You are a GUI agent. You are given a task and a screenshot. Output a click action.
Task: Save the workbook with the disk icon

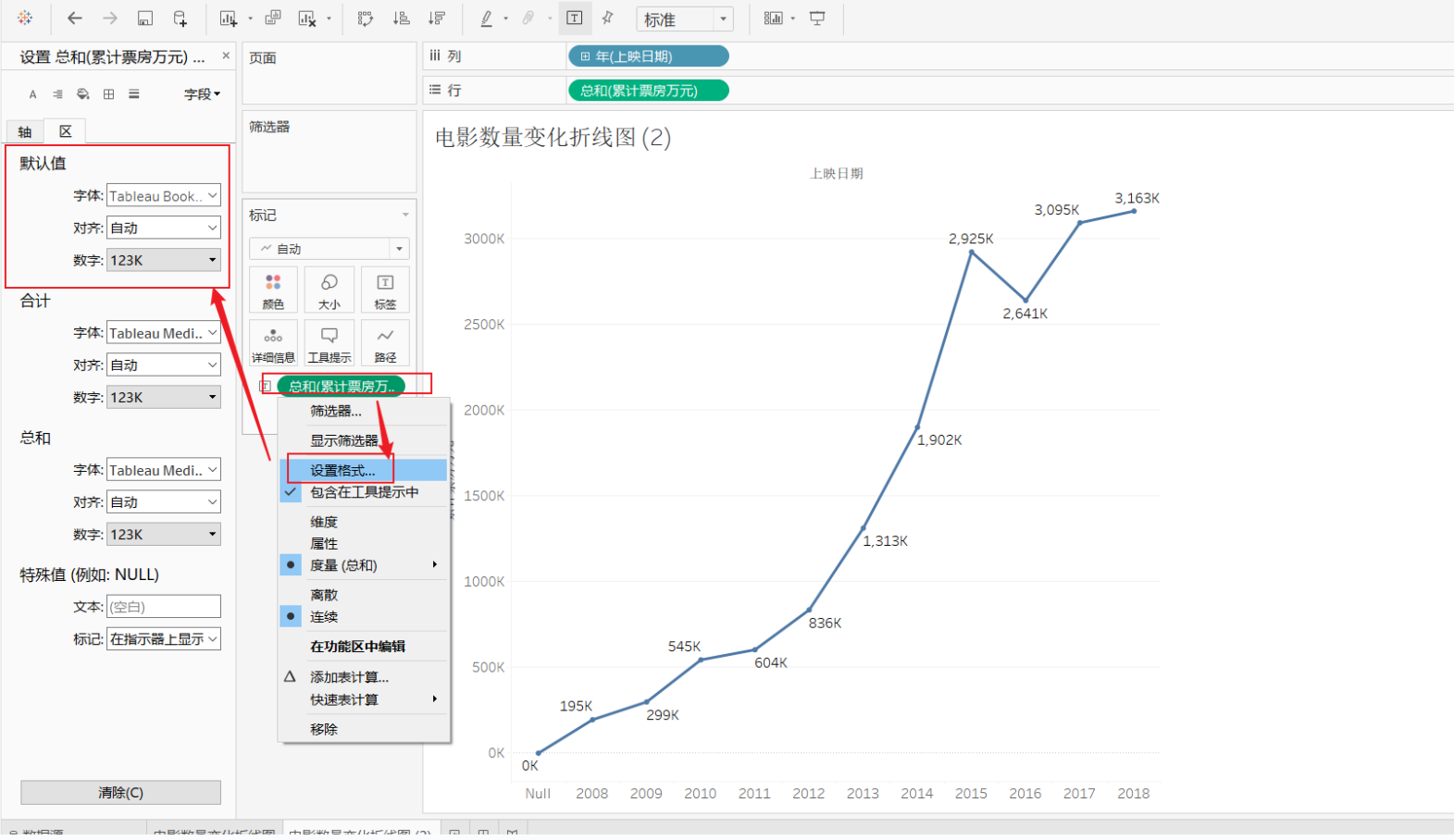pos(145,18)
